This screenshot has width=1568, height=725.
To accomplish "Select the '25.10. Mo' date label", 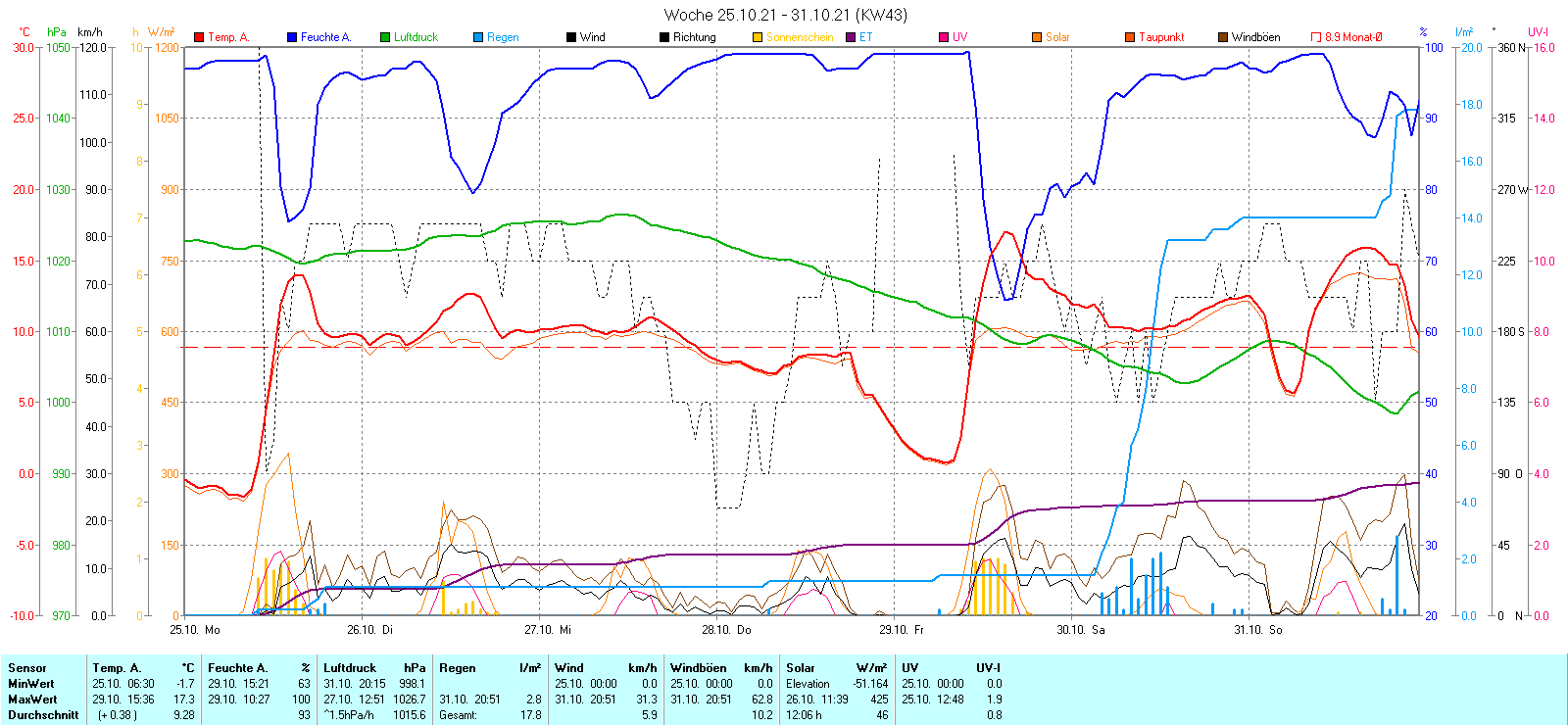I will [195, 630].
